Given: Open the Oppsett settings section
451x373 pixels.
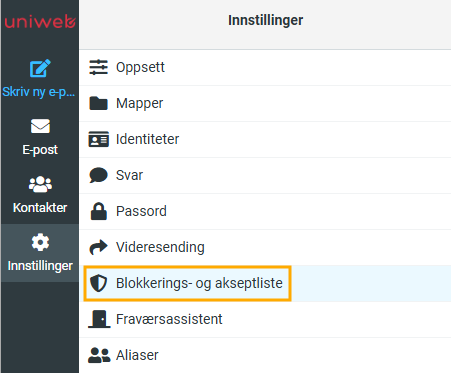Looking at the screenshot, I should (265, 67).
